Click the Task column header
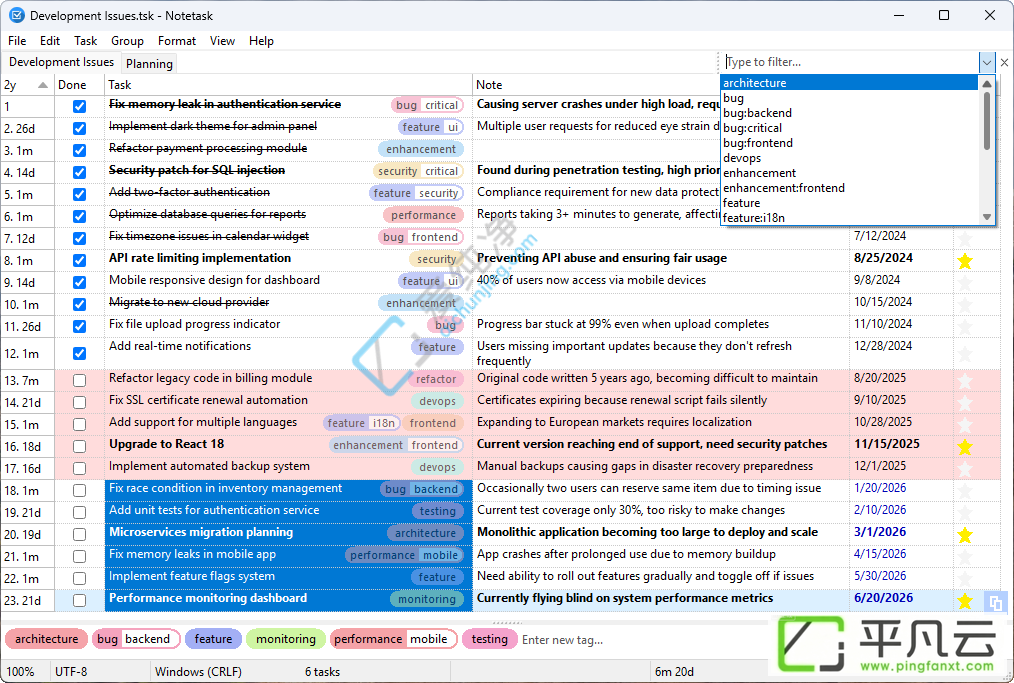The height and width of the screenshot is (683, 1014). 288,85
